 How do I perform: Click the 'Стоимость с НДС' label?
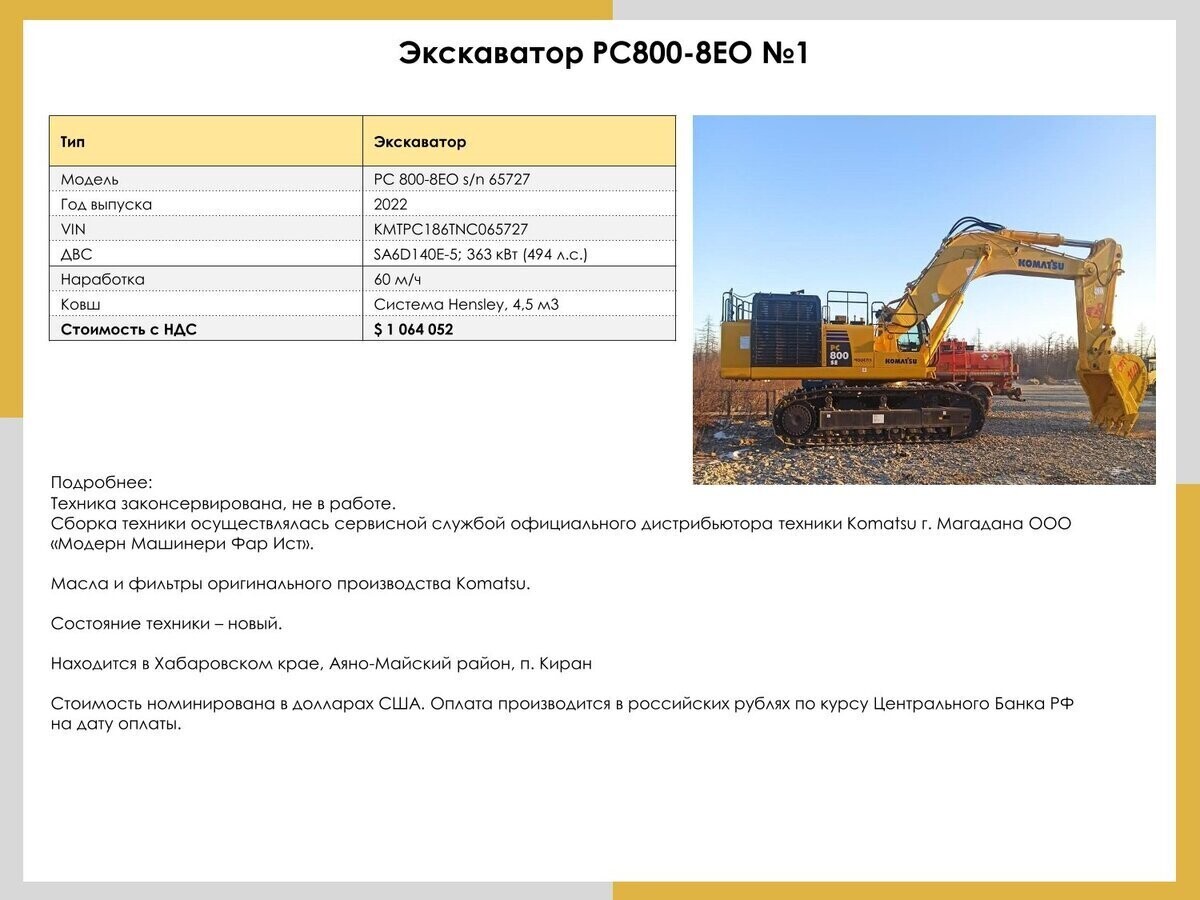tap(129, 329)
